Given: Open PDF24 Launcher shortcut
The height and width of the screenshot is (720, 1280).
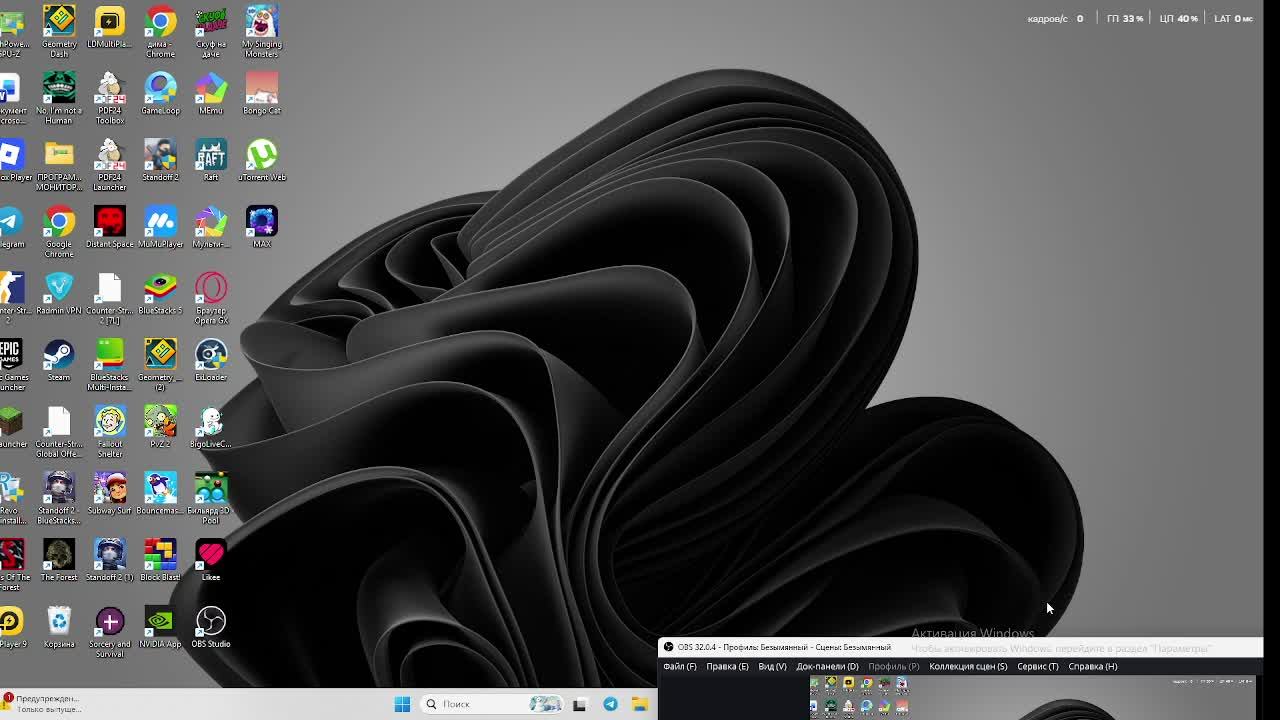Looking at the screenshot, I should point(109,164).
